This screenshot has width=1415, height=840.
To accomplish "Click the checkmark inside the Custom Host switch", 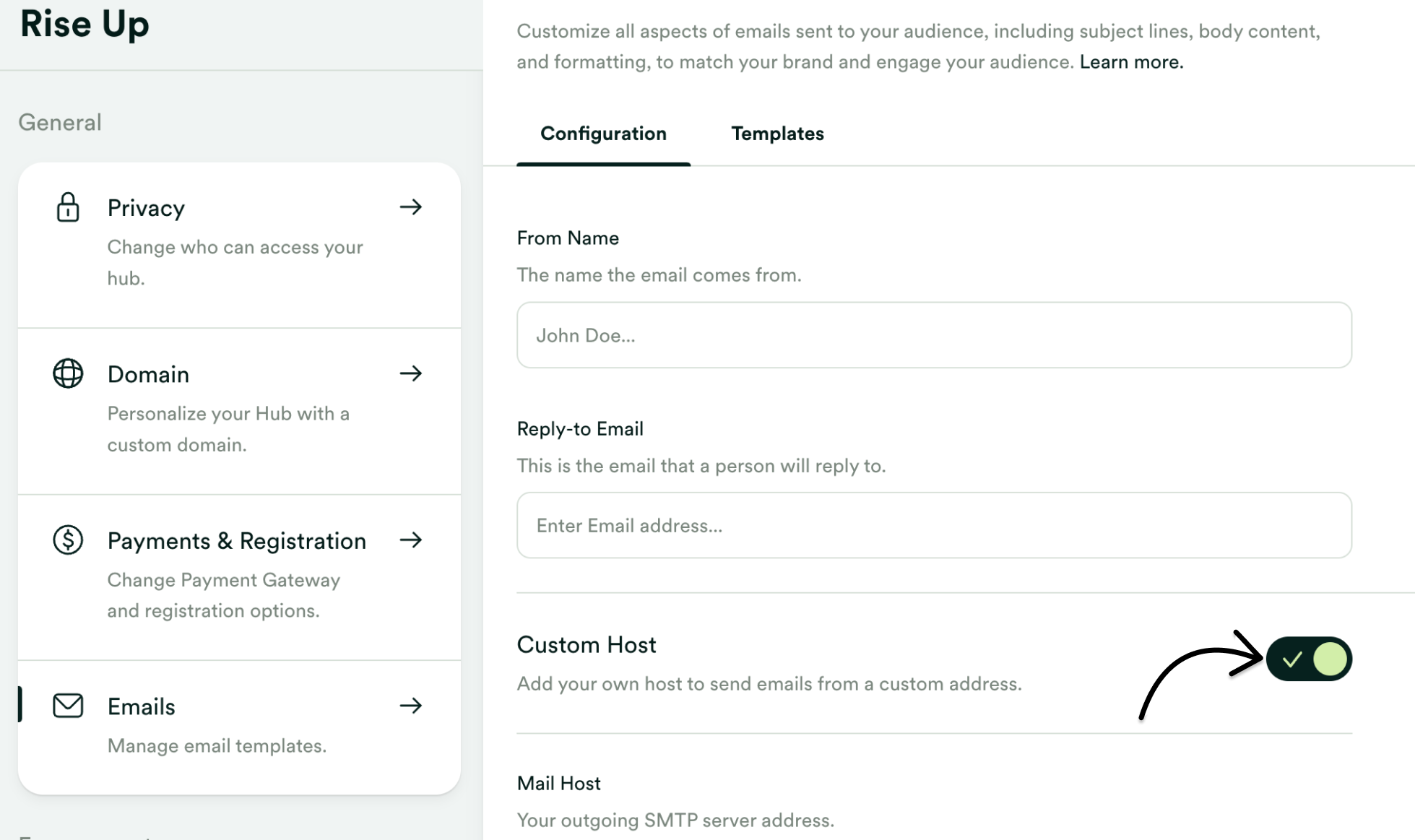I will coord(1293,658).
